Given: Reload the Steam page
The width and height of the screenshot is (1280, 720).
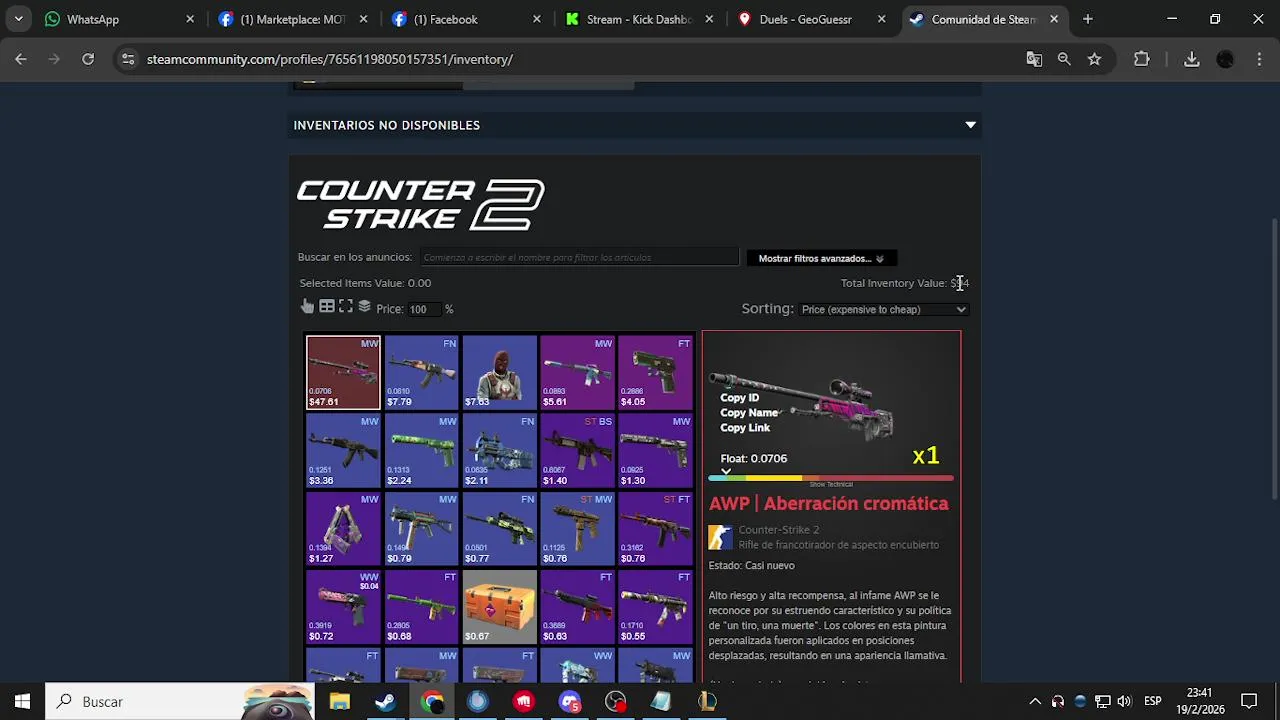Looking at the screenshot, I should [x=88, y=59].
